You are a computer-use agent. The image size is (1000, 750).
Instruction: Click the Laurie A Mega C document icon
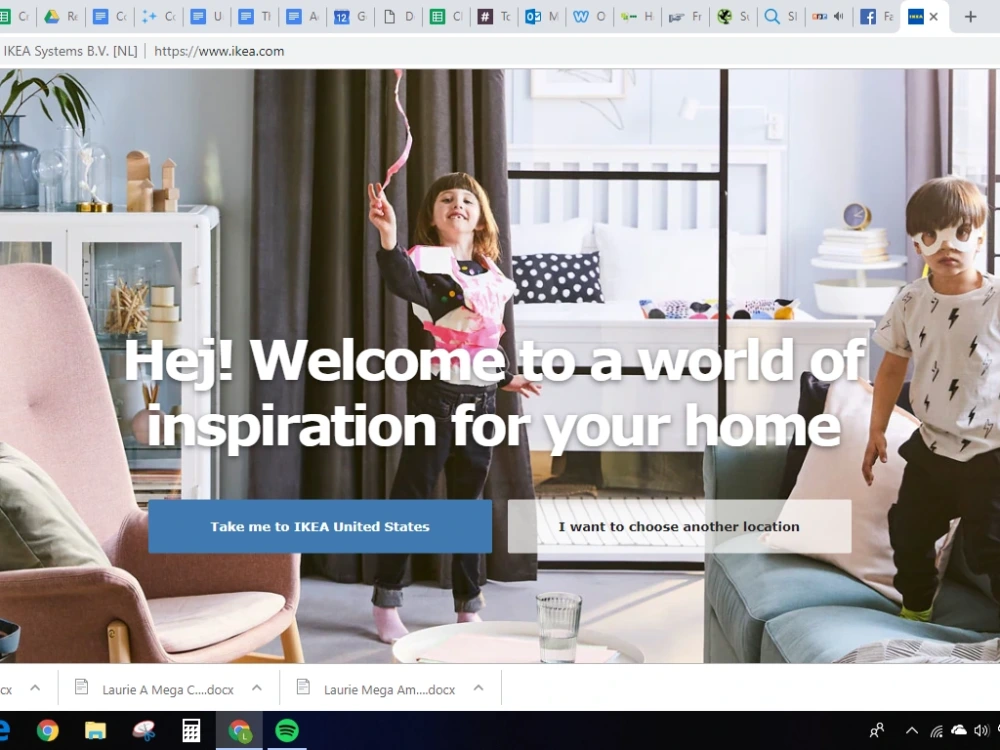point(81,686)
